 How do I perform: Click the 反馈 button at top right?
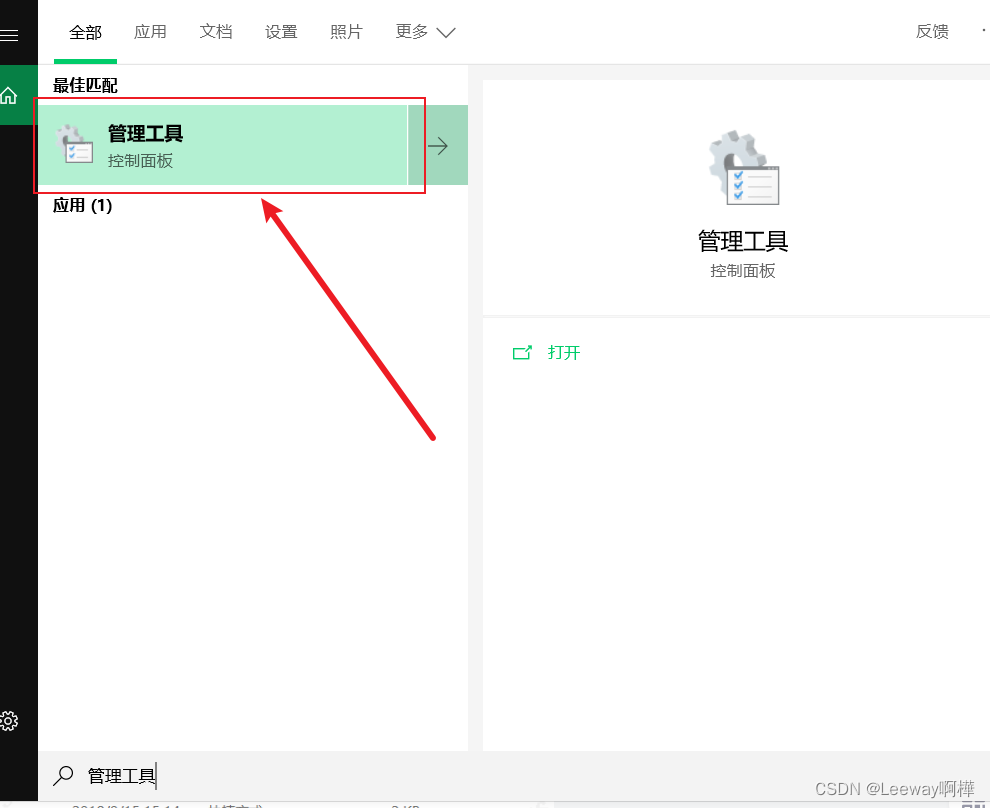[932, 31]
